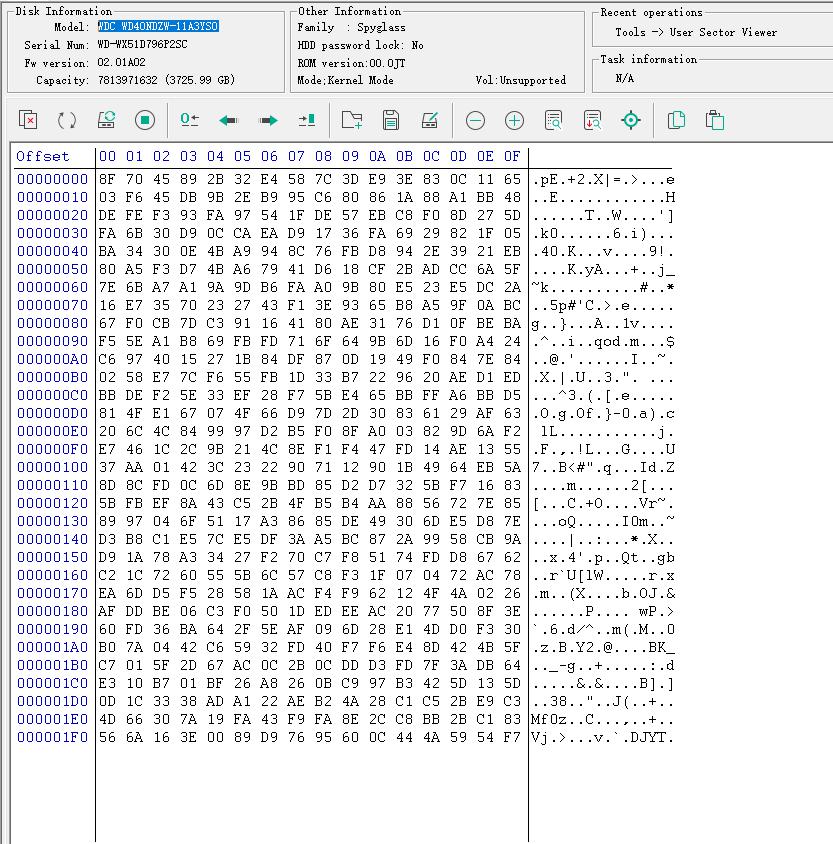Click the search-next document icon with red arrow
Image resolution: width=833 pixels, height=844 pixels.
[x=592, y=120]
